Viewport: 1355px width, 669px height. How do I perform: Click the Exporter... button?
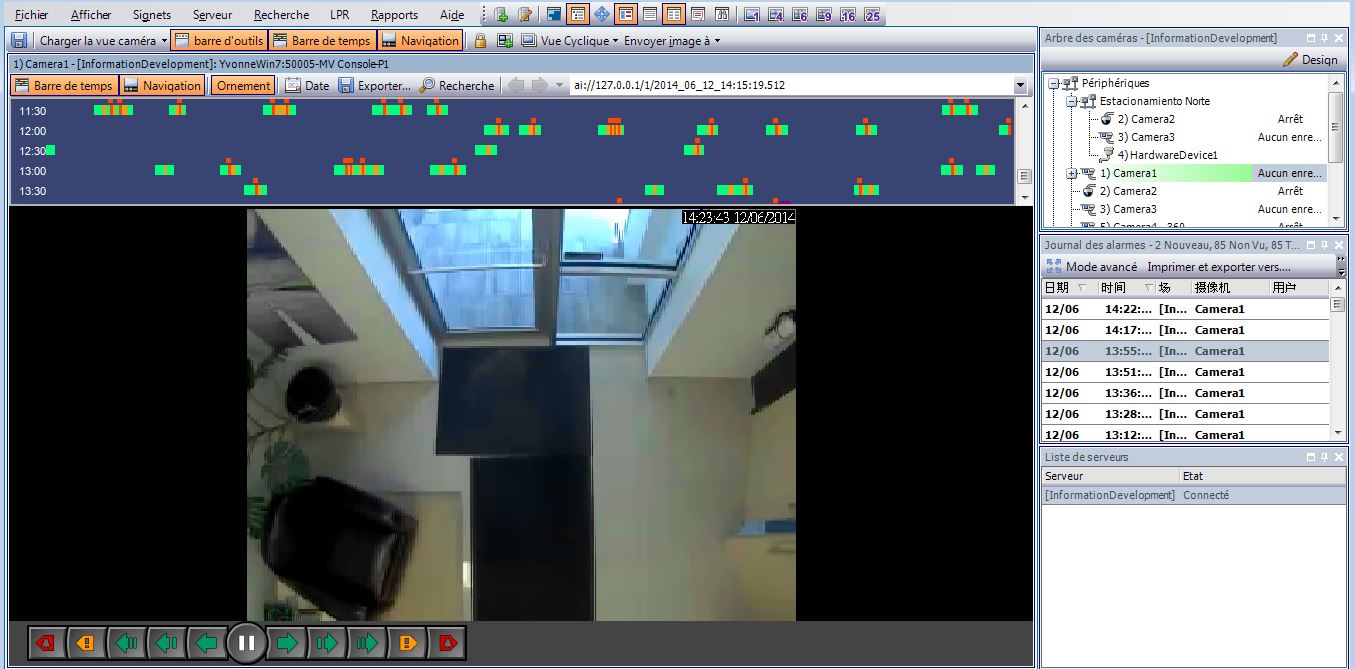[375, 86]
